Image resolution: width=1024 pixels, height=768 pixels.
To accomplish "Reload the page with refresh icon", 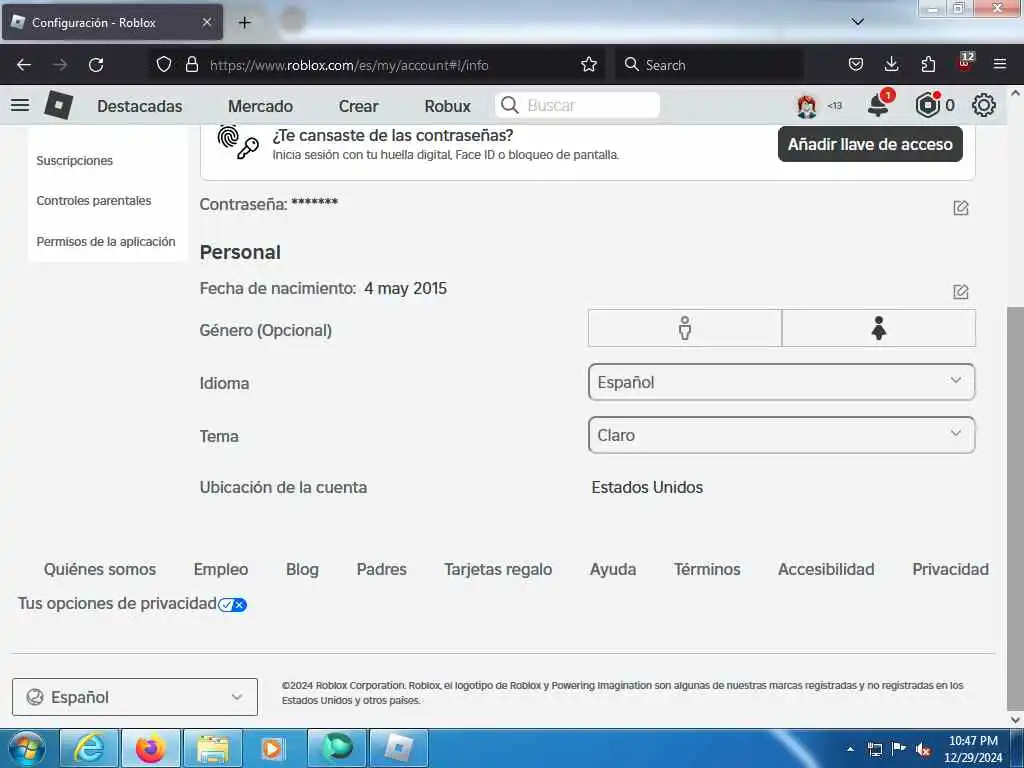I will pyautogui.click(x=96, y=65).
